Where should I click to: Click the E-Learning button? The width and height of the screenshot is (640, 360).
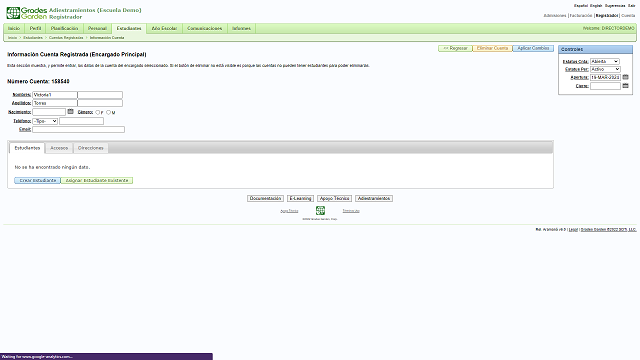pyautogui.click(x=300, y=198)
